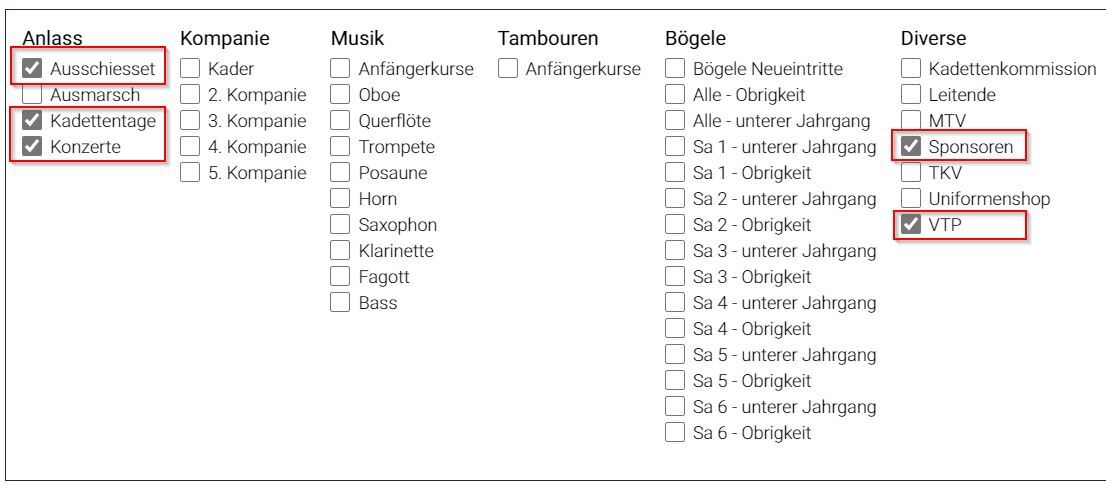Tick the 5. Kompanie checkbox

coord(190,173)
